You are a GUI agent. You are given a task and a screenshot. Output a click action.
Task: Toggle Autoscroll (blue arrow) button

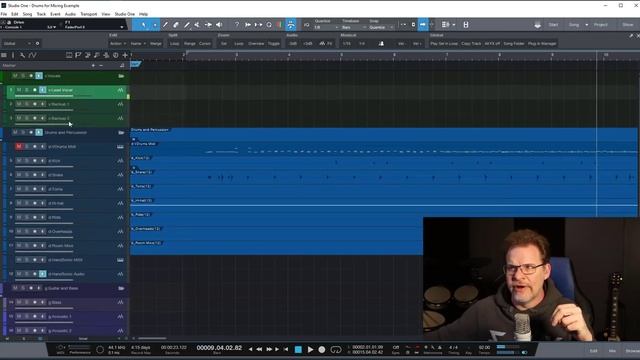pyautogui.click(x=423, y=25)
